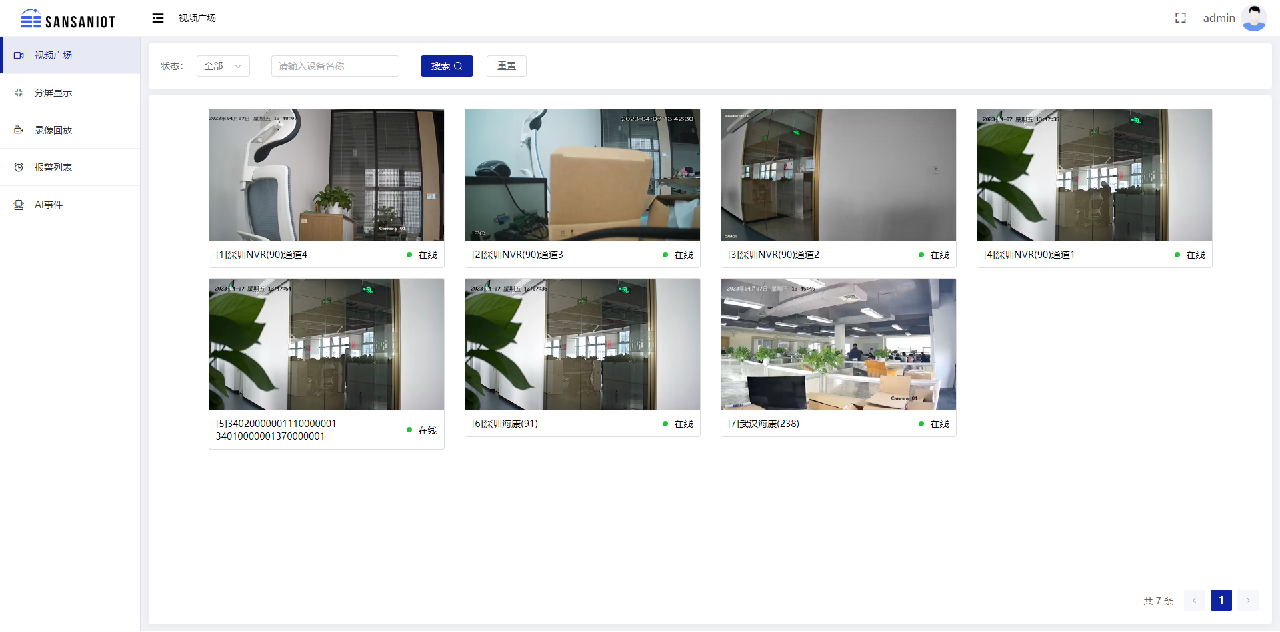Toggle fullscreen with the top-right icon

pyautogui.click(x=1180, y=18)
